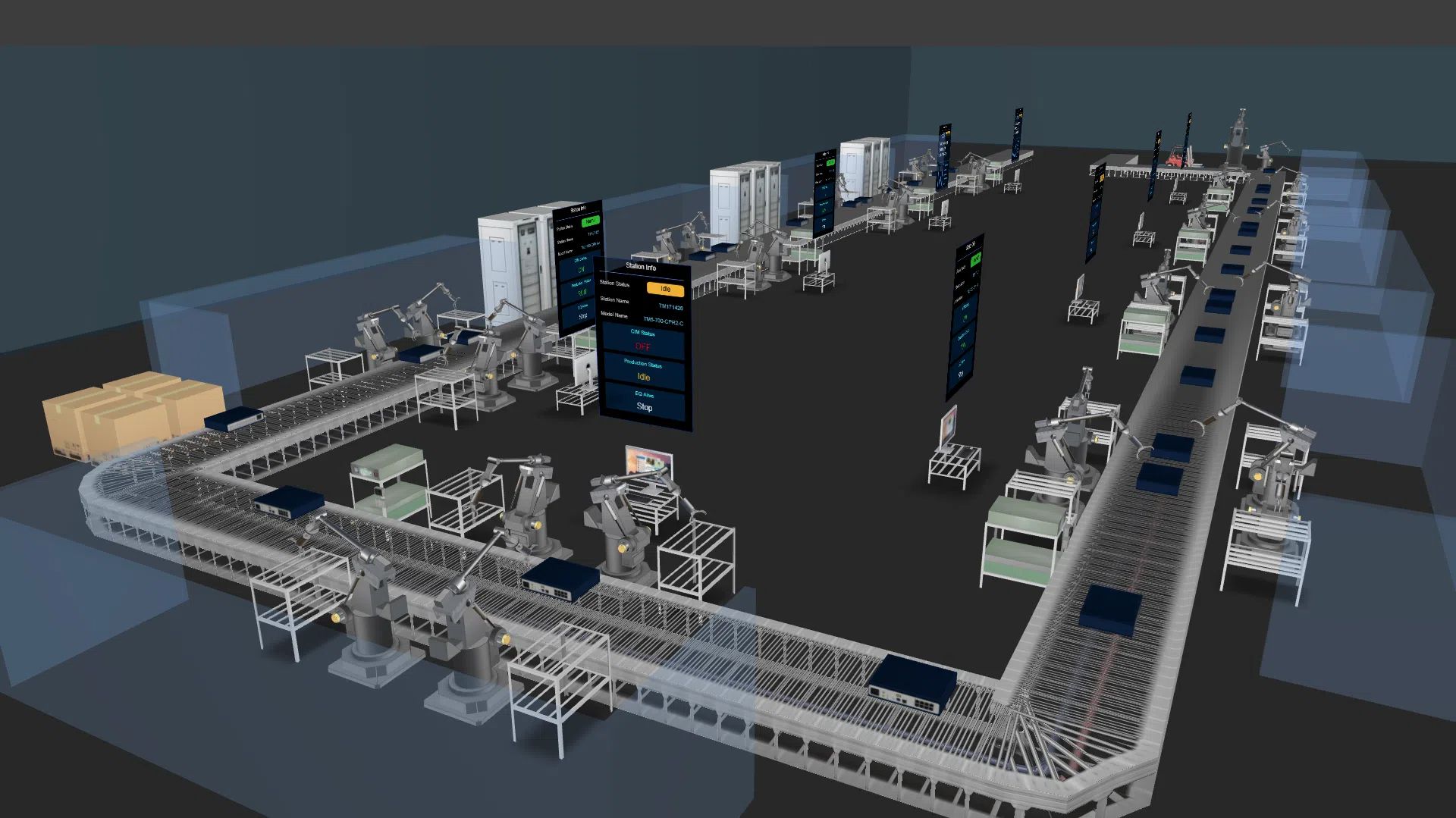The image size is (1456, 818).
Task: Select the large blue box on right conveyor
Action: [x=1110, y=610]
